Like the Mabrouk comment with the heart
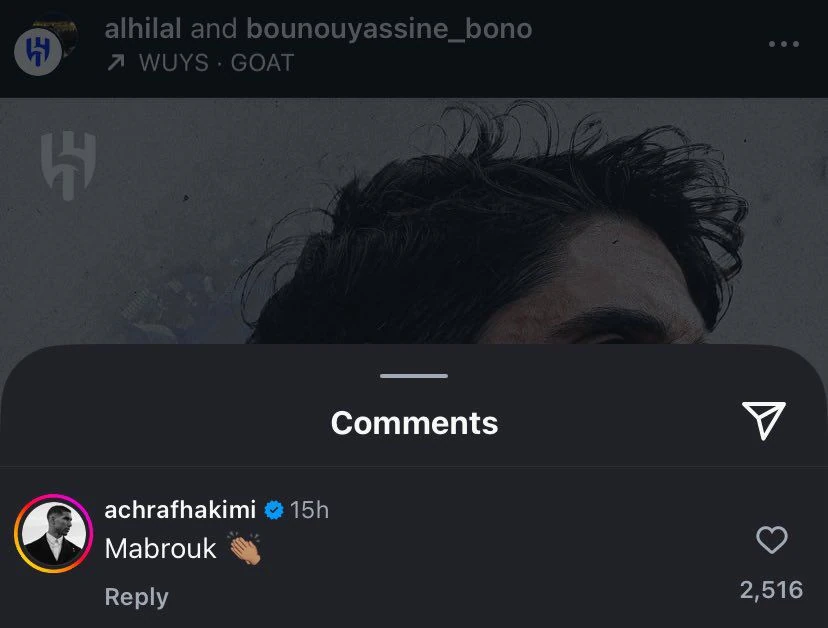This screenshot has width=828, height=628. 771,541
